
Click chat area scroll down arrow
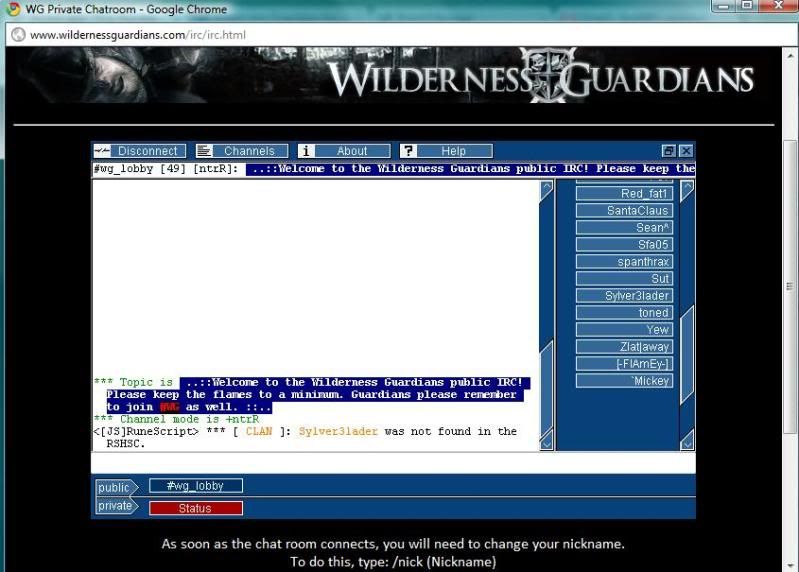point(546,440)
